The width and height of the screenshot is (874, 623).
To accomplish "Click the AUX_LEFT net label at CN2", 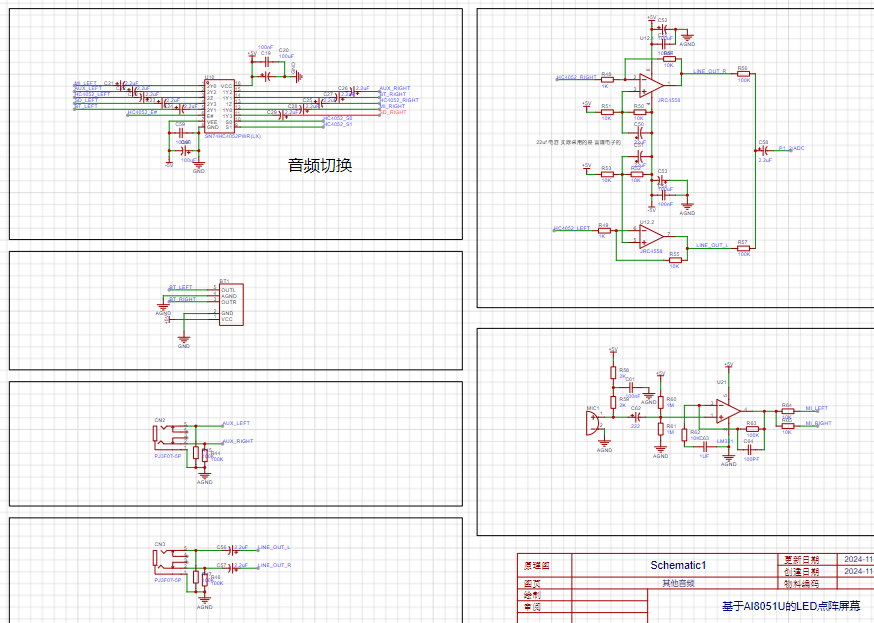I will [x=236, y=424].
